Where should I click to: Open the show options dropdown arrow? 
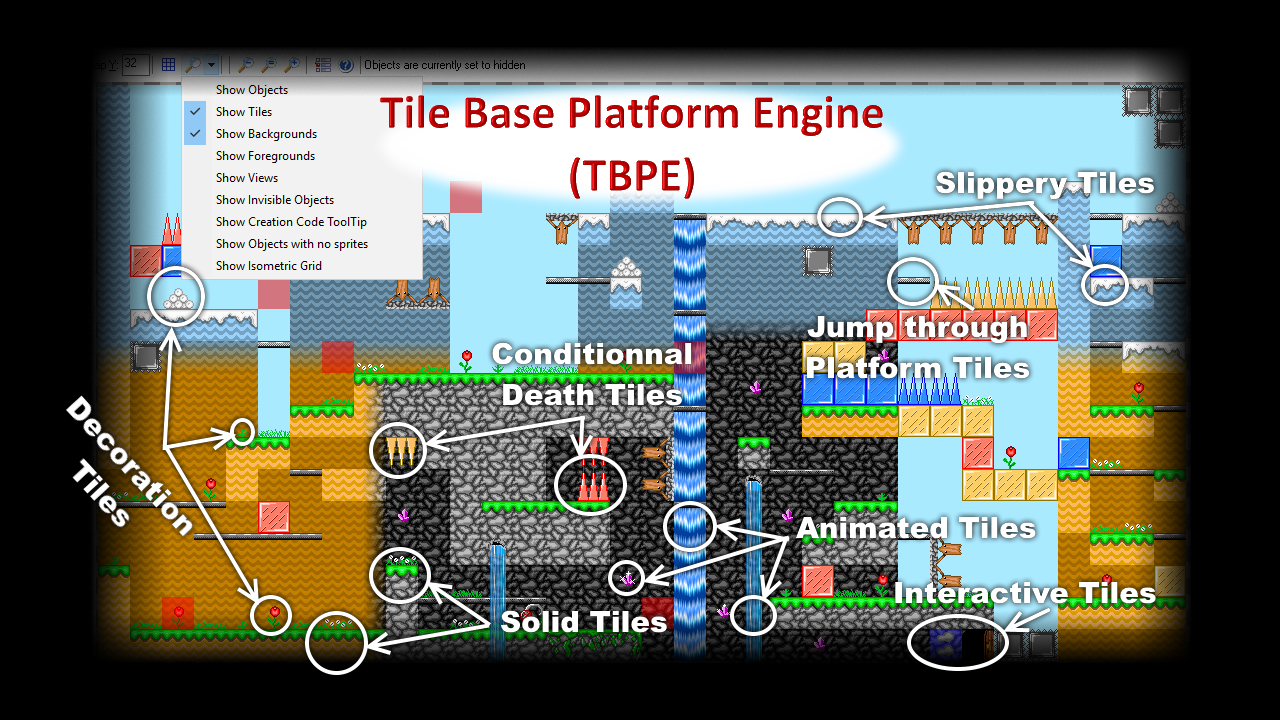point(211,65)
